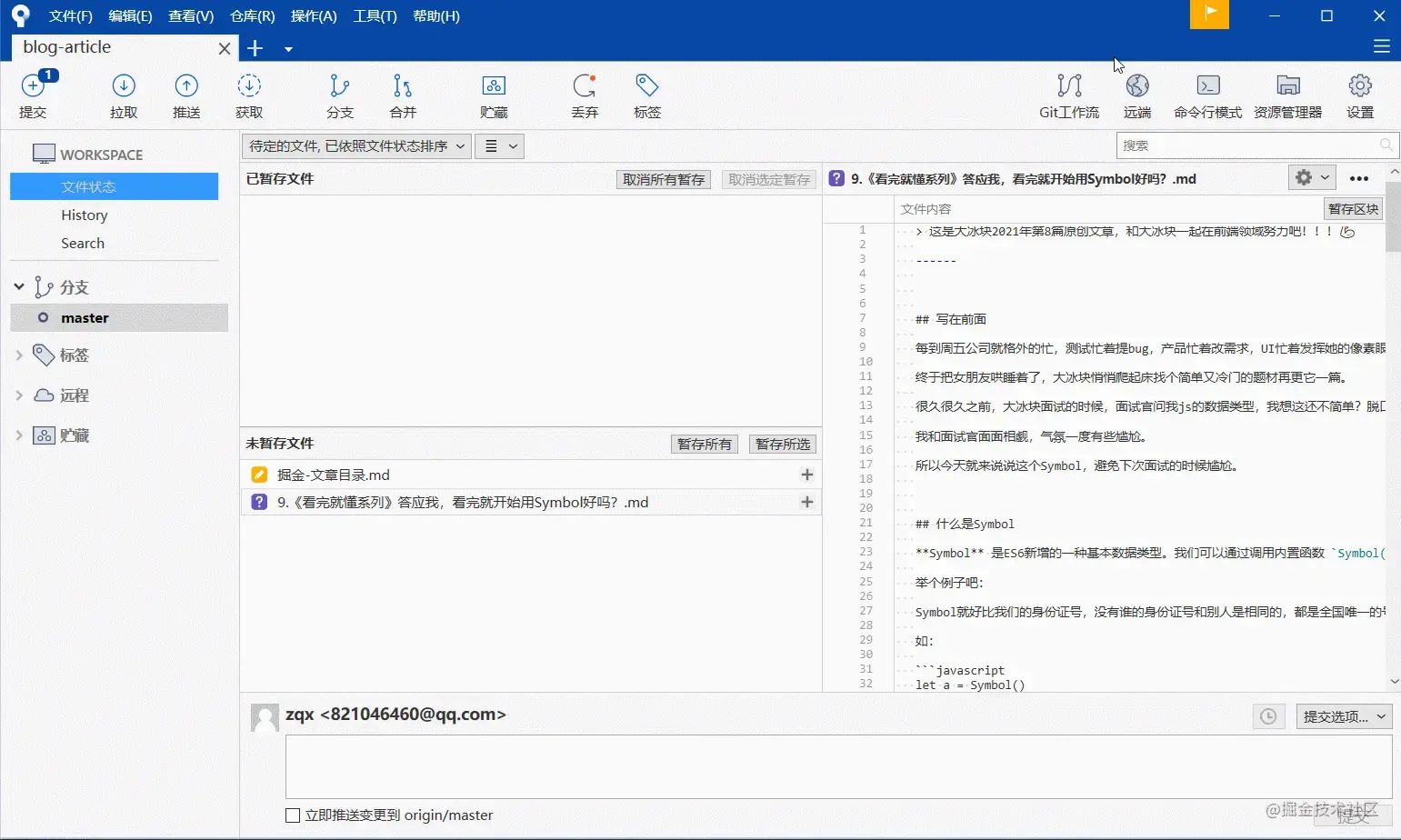This screenshot has width=1401, height=840.
Task: Click the Tag (标签) toolbar icon
Action: point(647,95)
